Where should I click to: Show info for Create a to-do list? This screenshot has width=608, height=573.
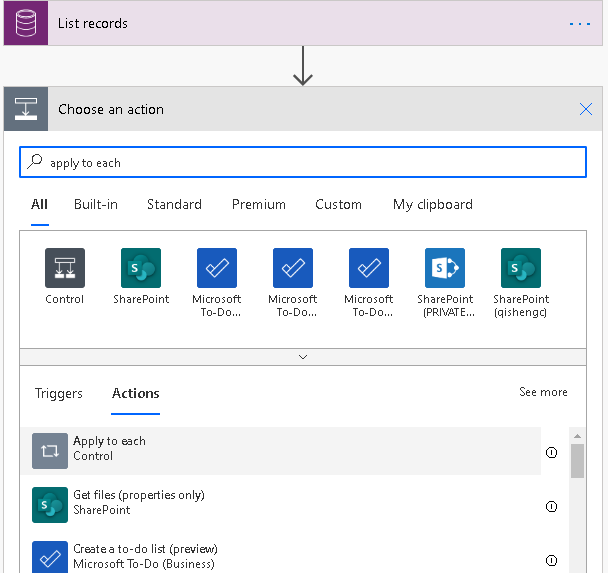[551, 560]
